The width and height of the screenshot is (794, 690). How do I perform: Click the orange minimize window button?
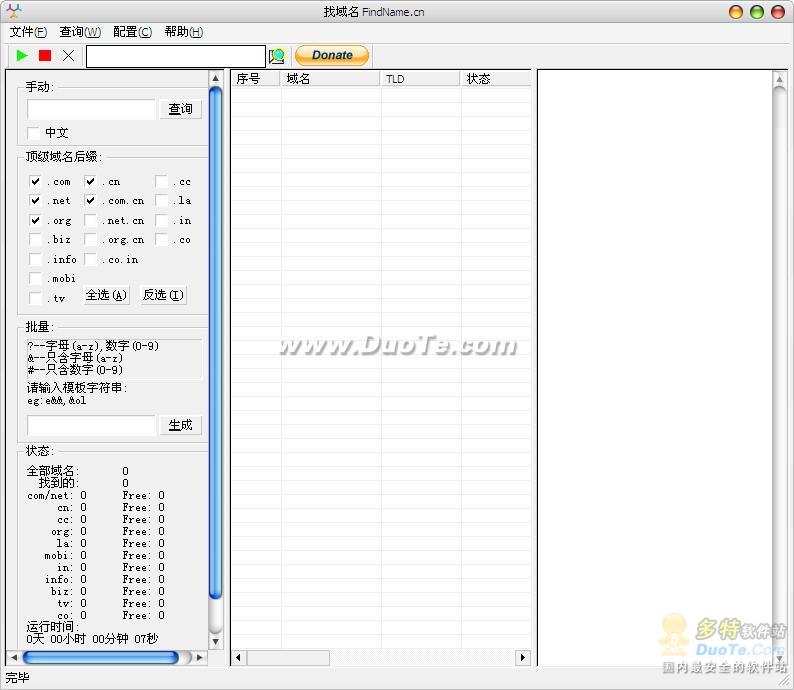(736, 12)
